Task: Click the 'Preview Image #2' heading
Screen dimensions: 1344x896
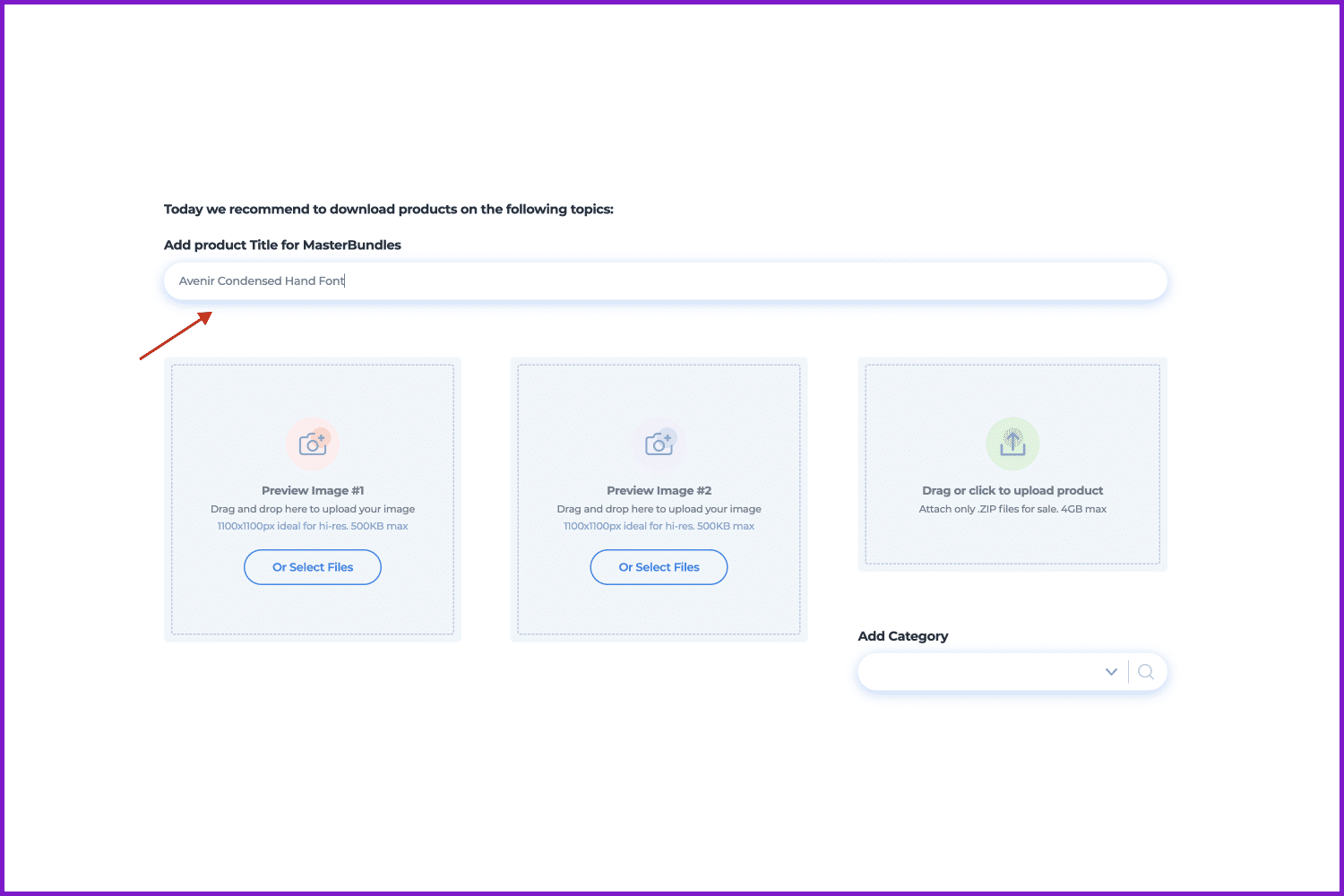Action: pyautogui.click(x=659, y=491)
